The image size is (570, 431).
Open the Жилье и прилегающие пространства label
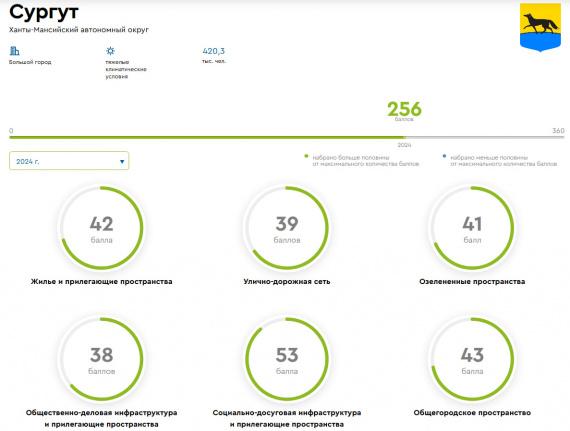[x=101, y=282]
